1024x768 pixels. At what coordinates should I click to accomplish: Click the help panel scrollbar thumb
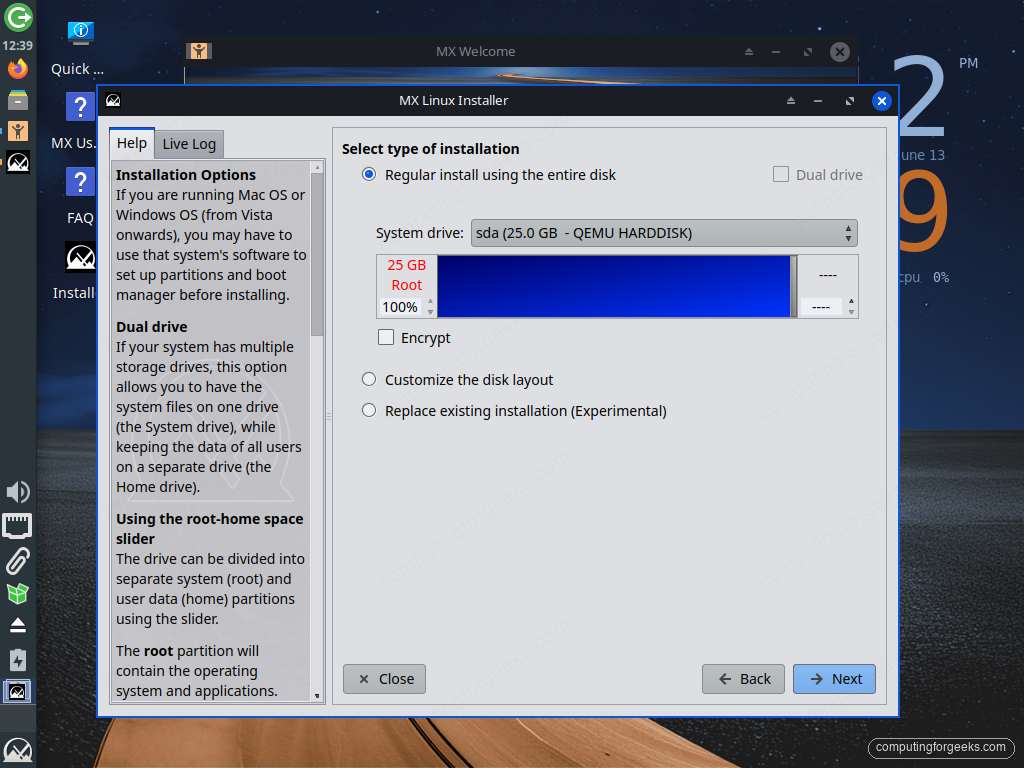[x=317, y=255]
